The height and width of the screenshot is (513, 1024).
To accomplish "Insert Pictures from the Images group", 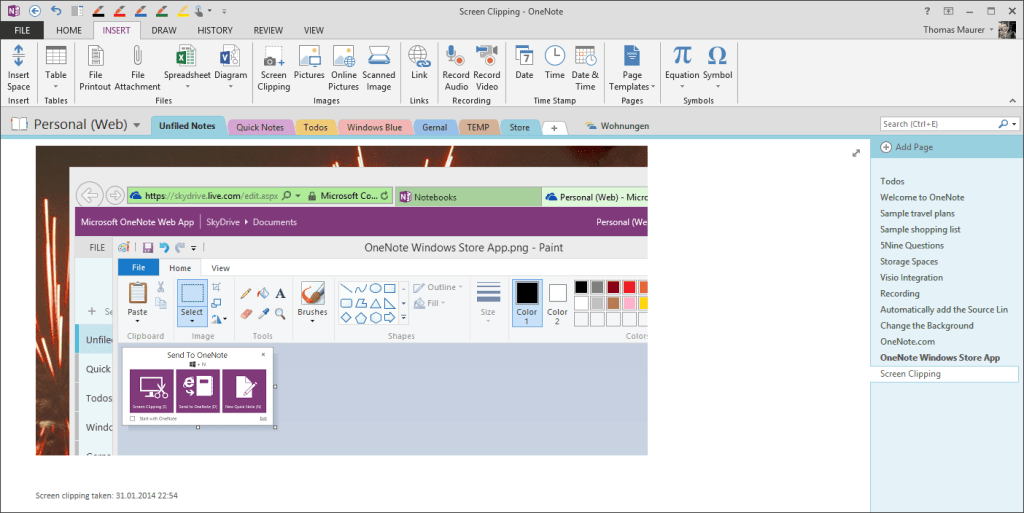I will point(309,63).
